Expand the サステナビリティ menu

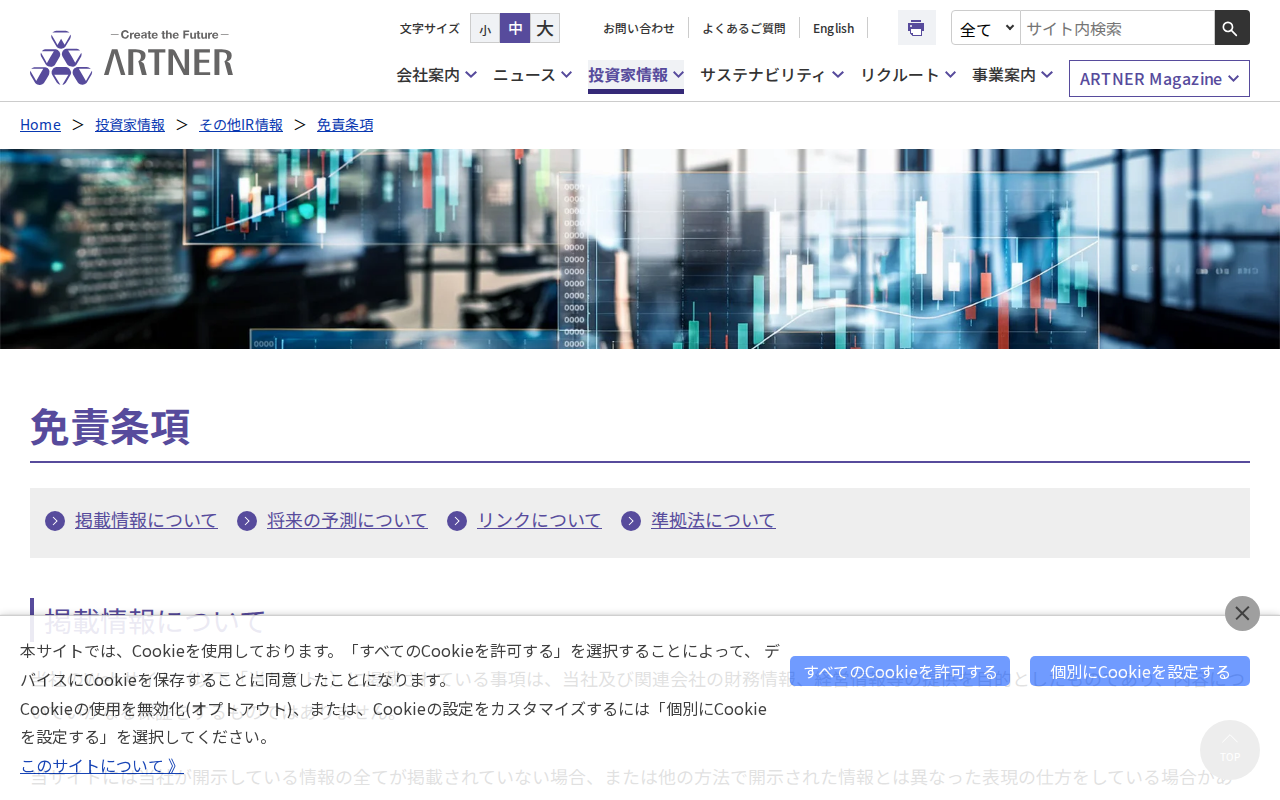772,75
